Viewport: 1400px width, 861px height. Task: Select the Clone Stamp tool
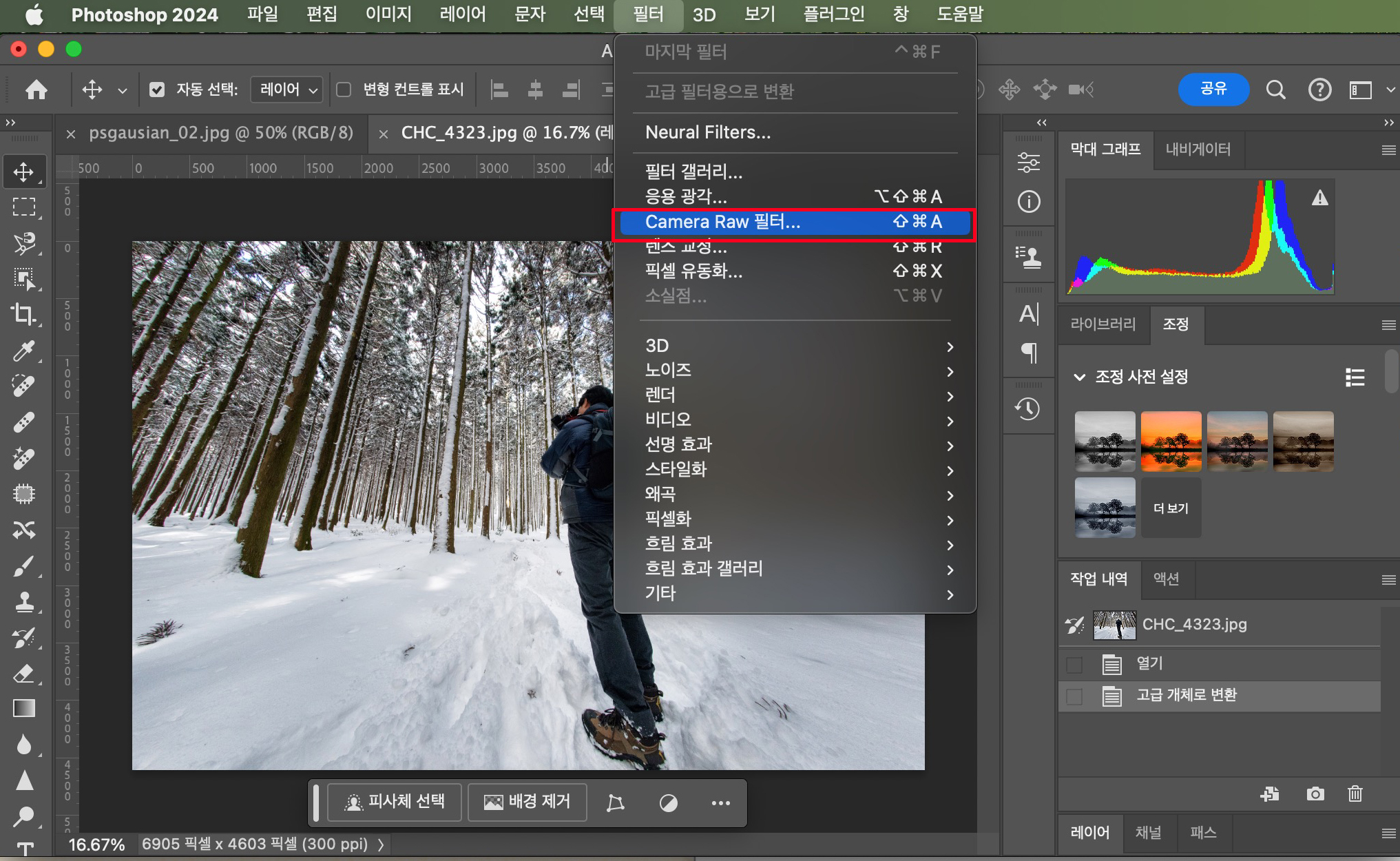[x=23, y=601]
